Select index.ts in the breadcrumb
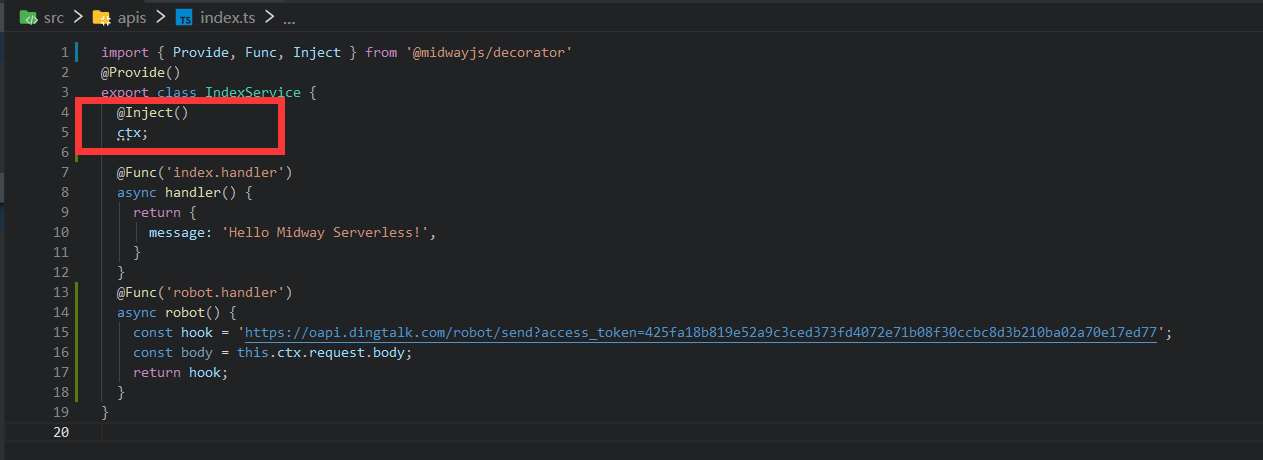 coord(227,18)
